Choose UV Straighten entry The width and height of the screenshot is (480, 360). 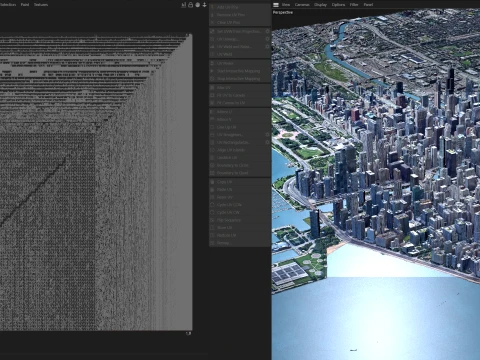click(239, 135)
